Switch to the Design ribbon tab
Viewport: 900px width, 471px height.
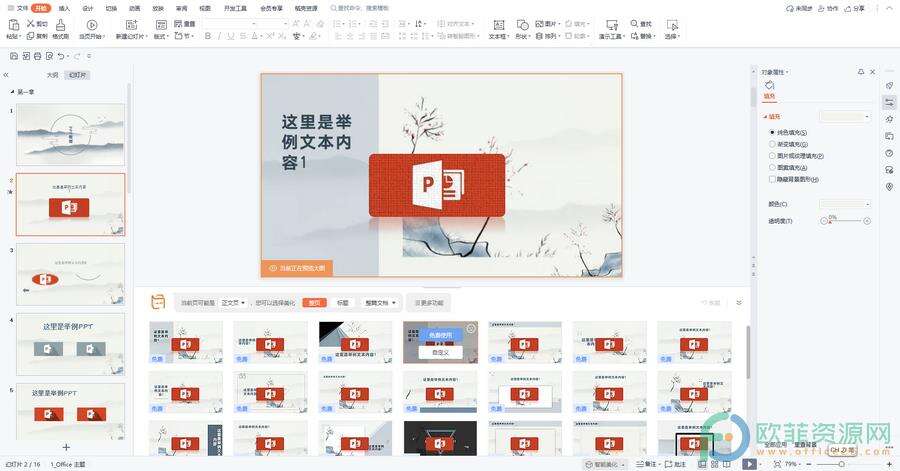point(88,9)
